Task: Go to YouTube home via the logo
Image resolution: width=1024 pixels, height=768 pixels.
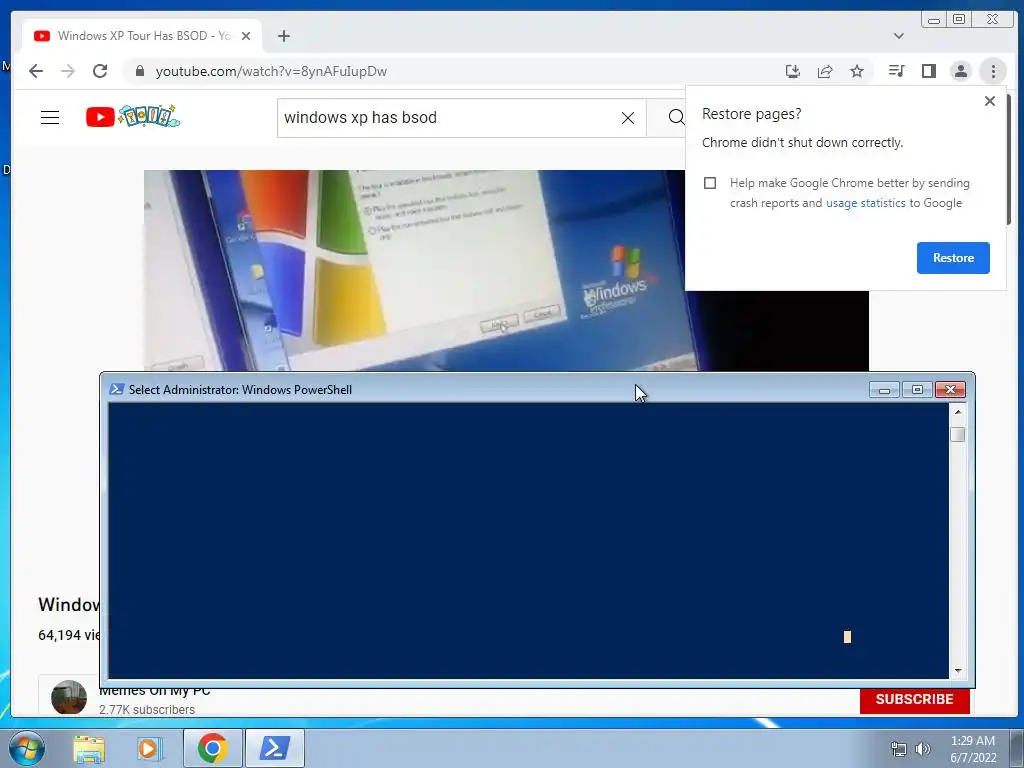Action: (133, 117)
